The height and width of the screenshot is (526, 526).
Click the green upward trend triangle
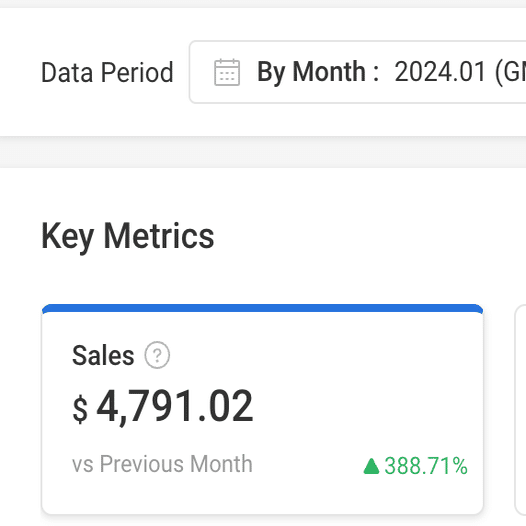pos(371,466)
